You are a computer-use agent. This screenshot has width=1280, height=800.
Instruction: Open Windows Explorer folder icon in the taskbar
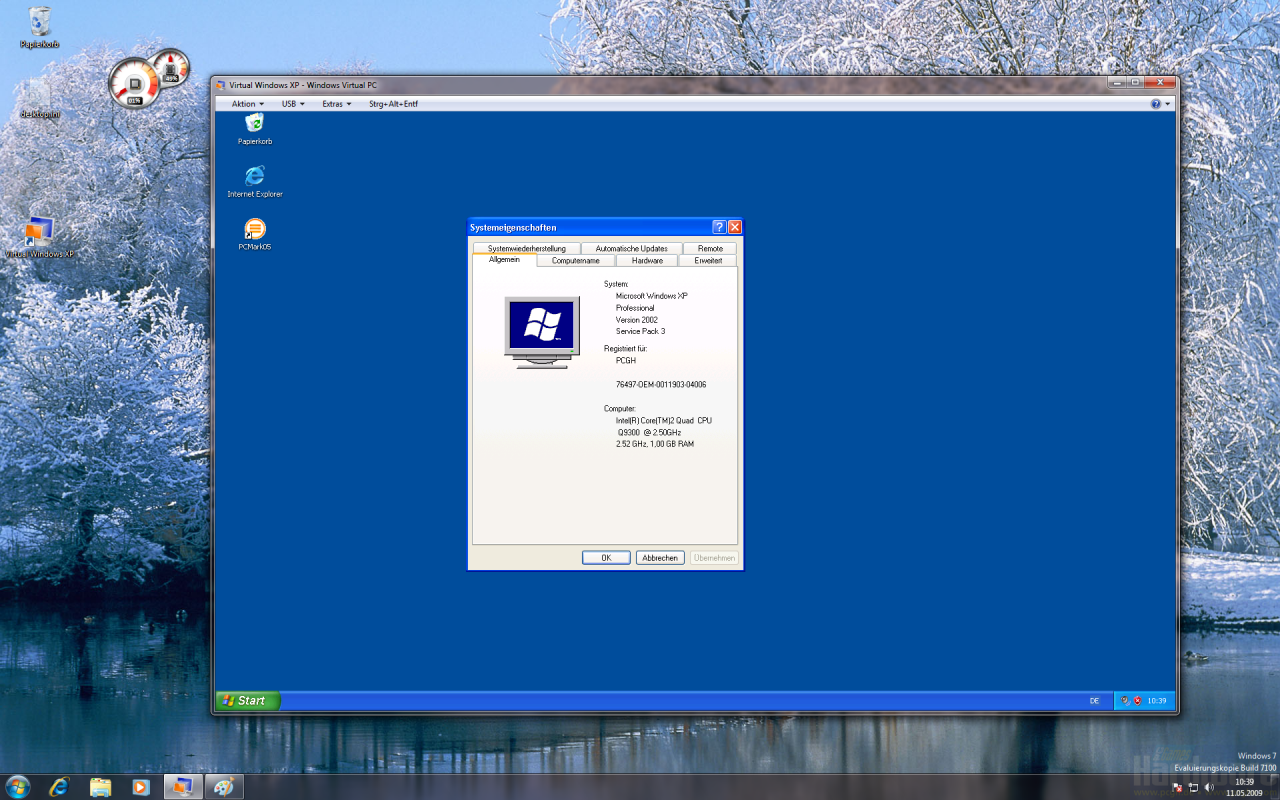(100, 787)
